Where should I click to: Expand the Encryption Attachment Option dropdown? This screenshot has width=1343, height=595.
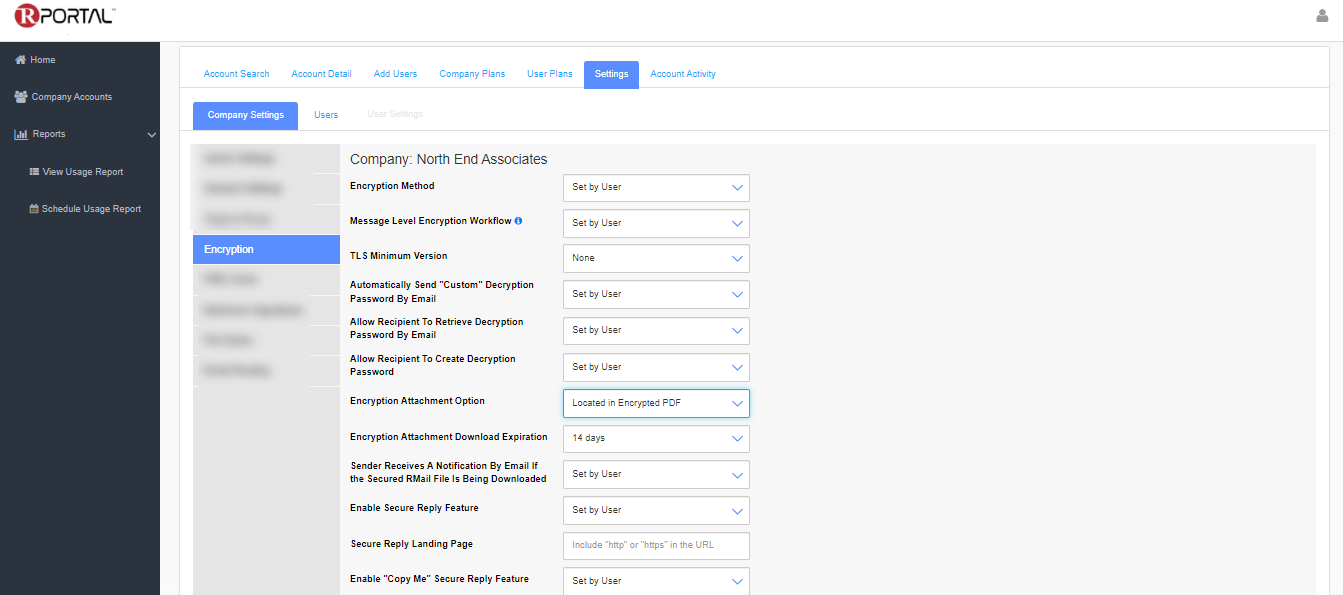656,403
